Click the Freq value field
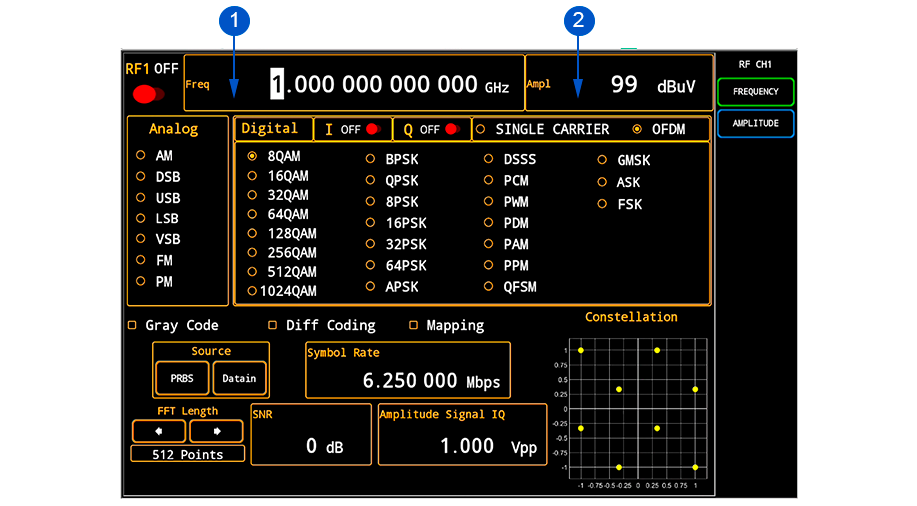The image size is (917, 506). tap(354, 83)
